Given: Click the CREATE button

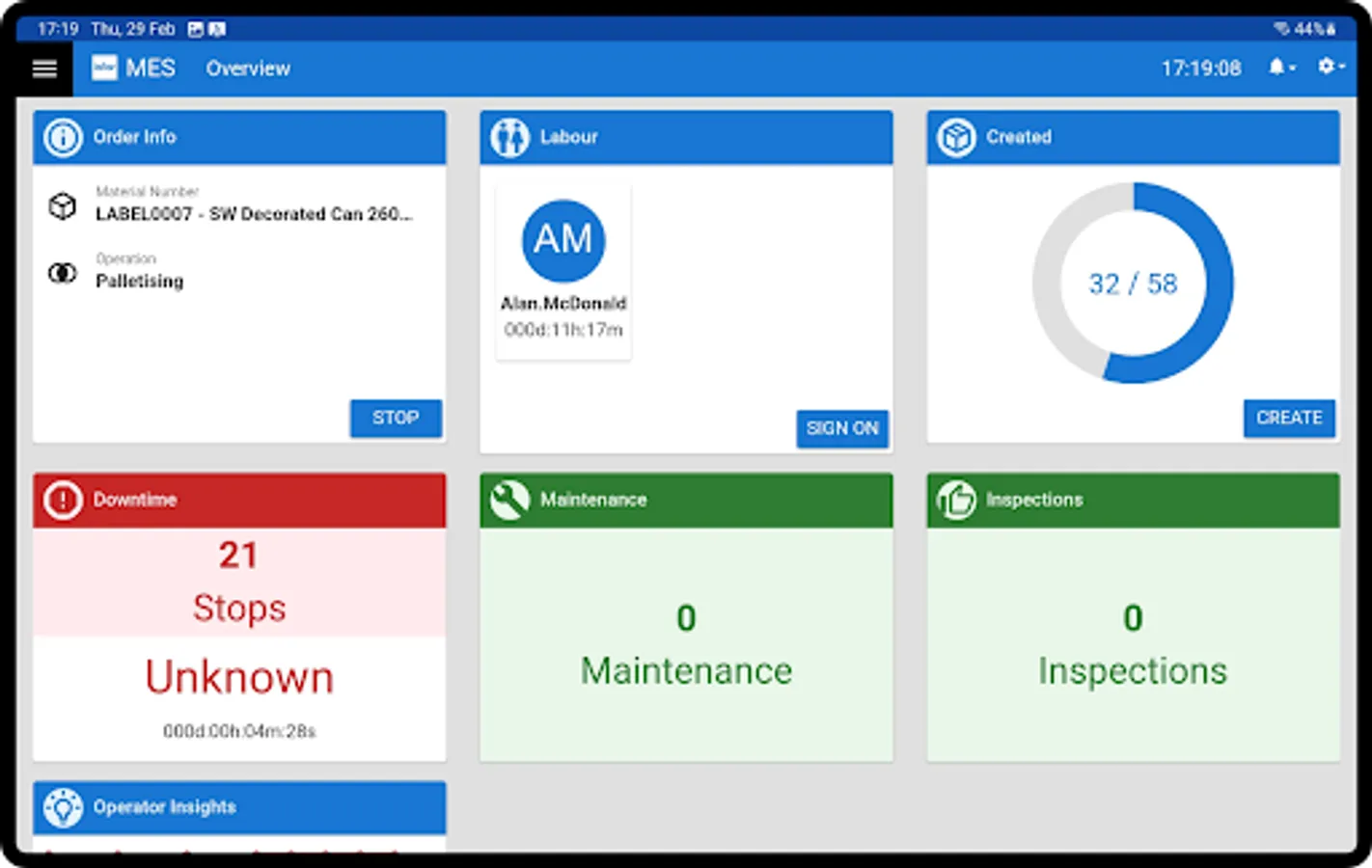Looking at the screenshot, I should coord(1289,418).
